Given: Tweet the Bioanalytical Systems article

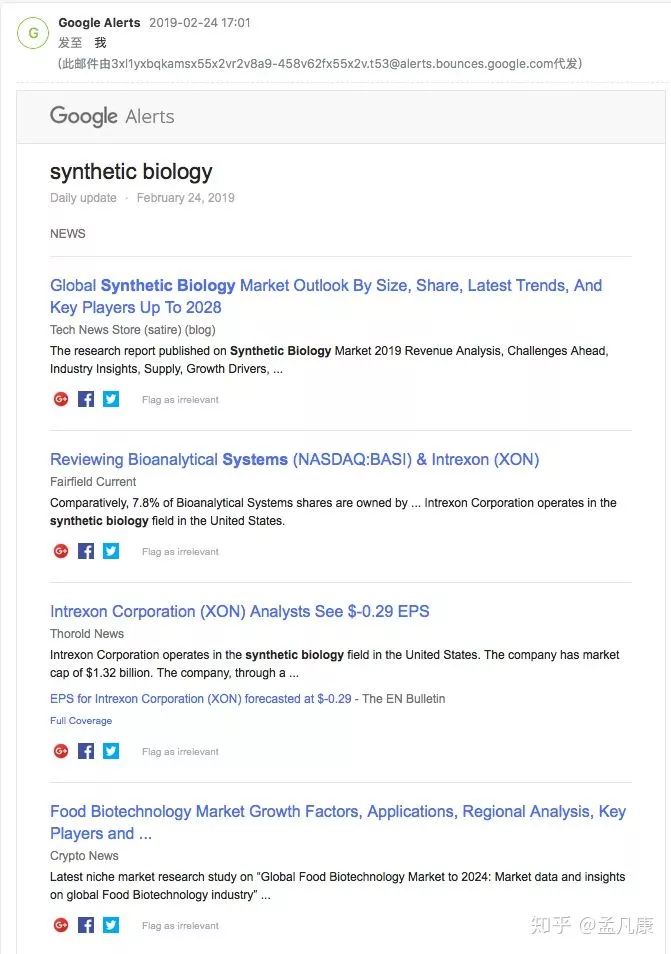Looking at the screenshot, I should 111,551.
